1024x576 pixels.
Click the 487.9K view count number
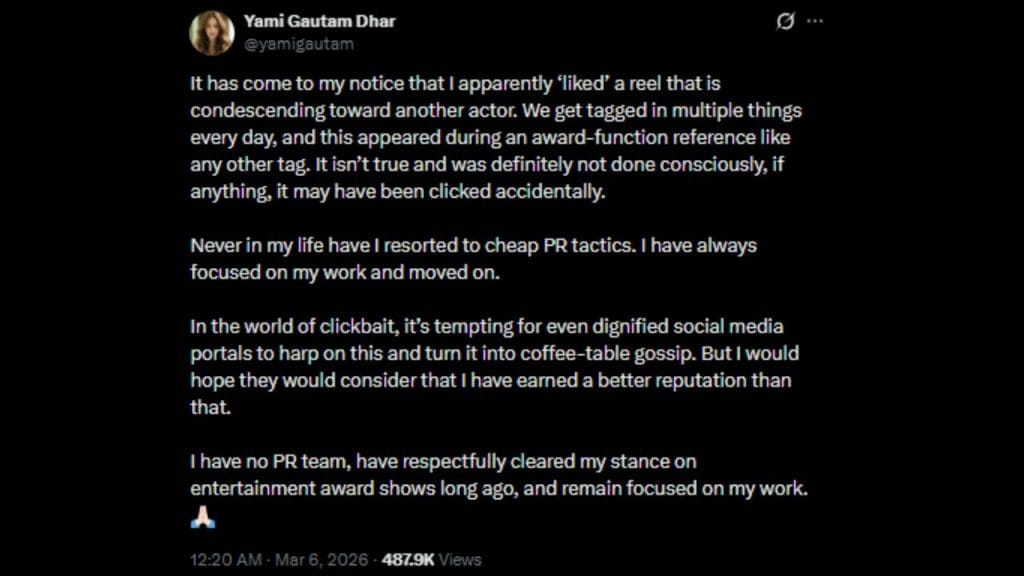[408, 559]
